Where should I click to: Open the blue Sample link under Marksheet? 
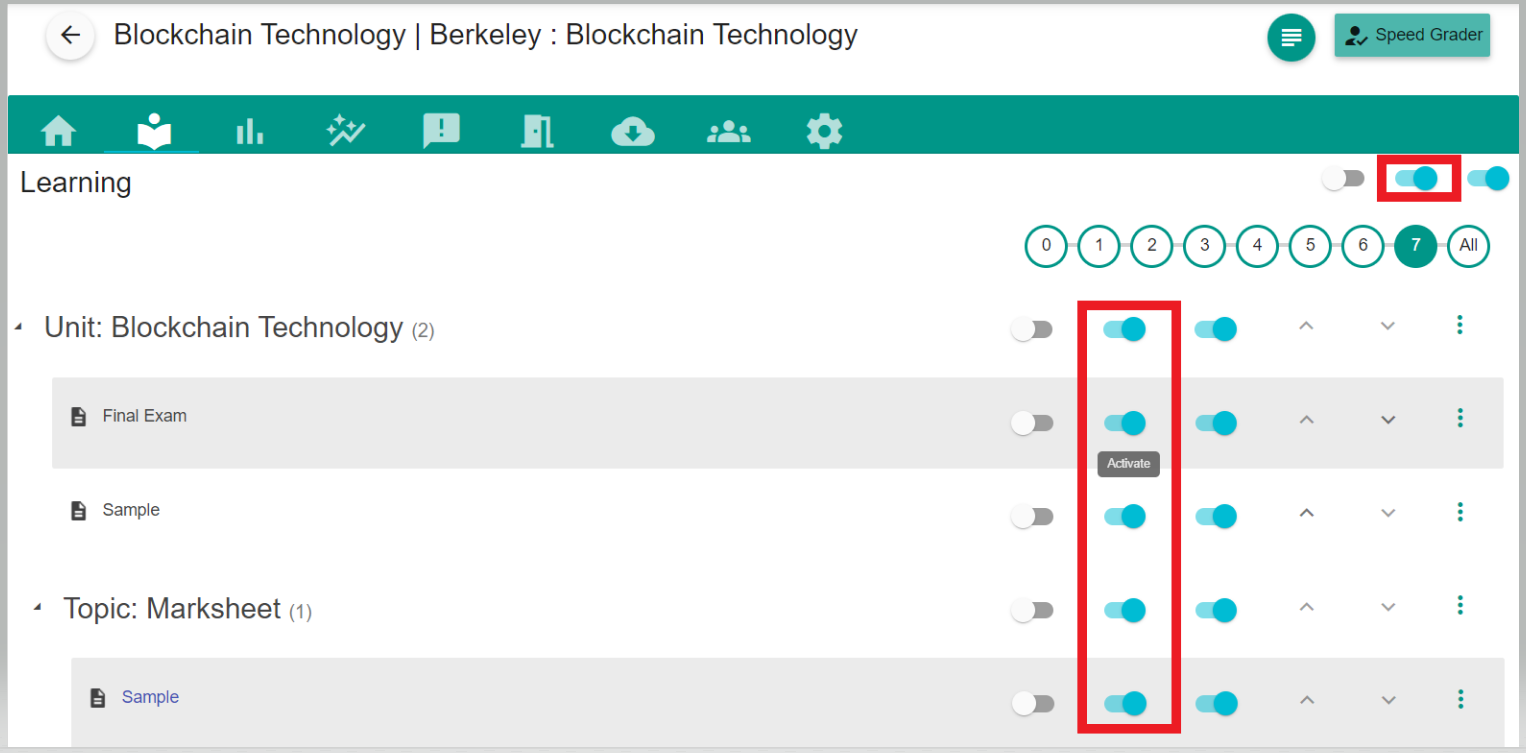click(150, 697)
